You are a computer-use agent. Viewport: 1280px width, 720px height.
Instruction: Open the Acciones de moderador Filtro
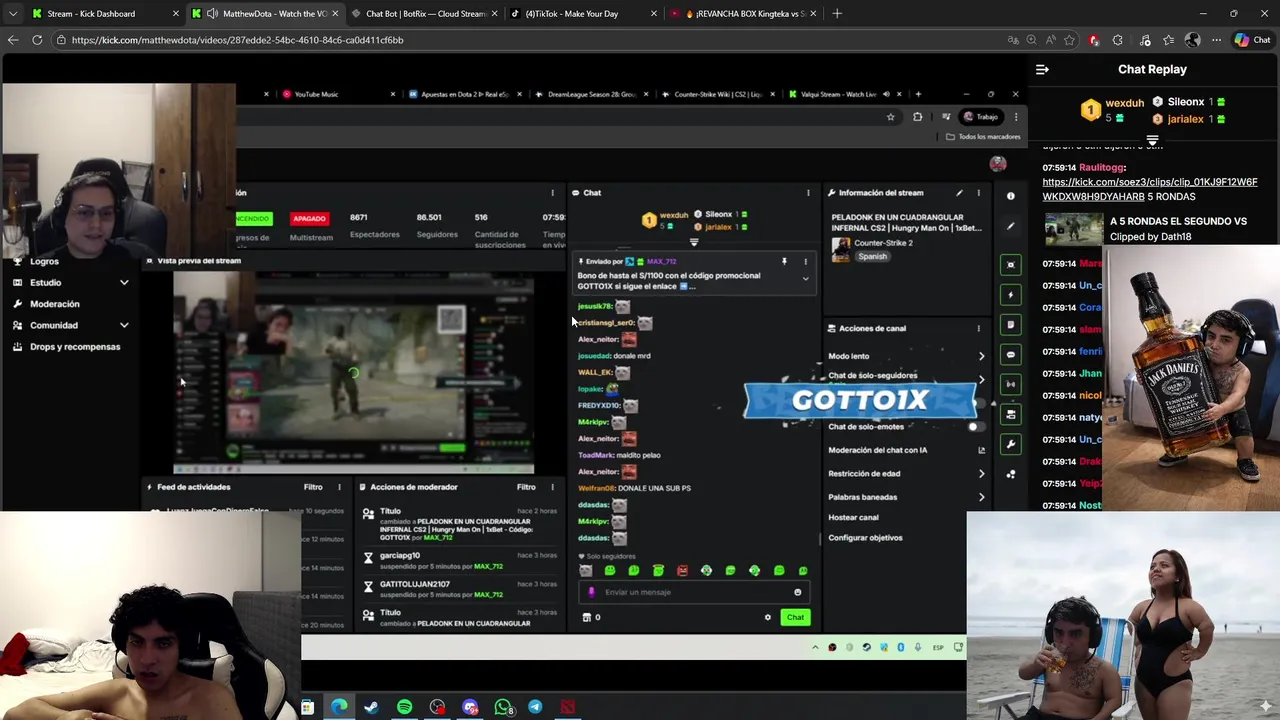point(526,487)
